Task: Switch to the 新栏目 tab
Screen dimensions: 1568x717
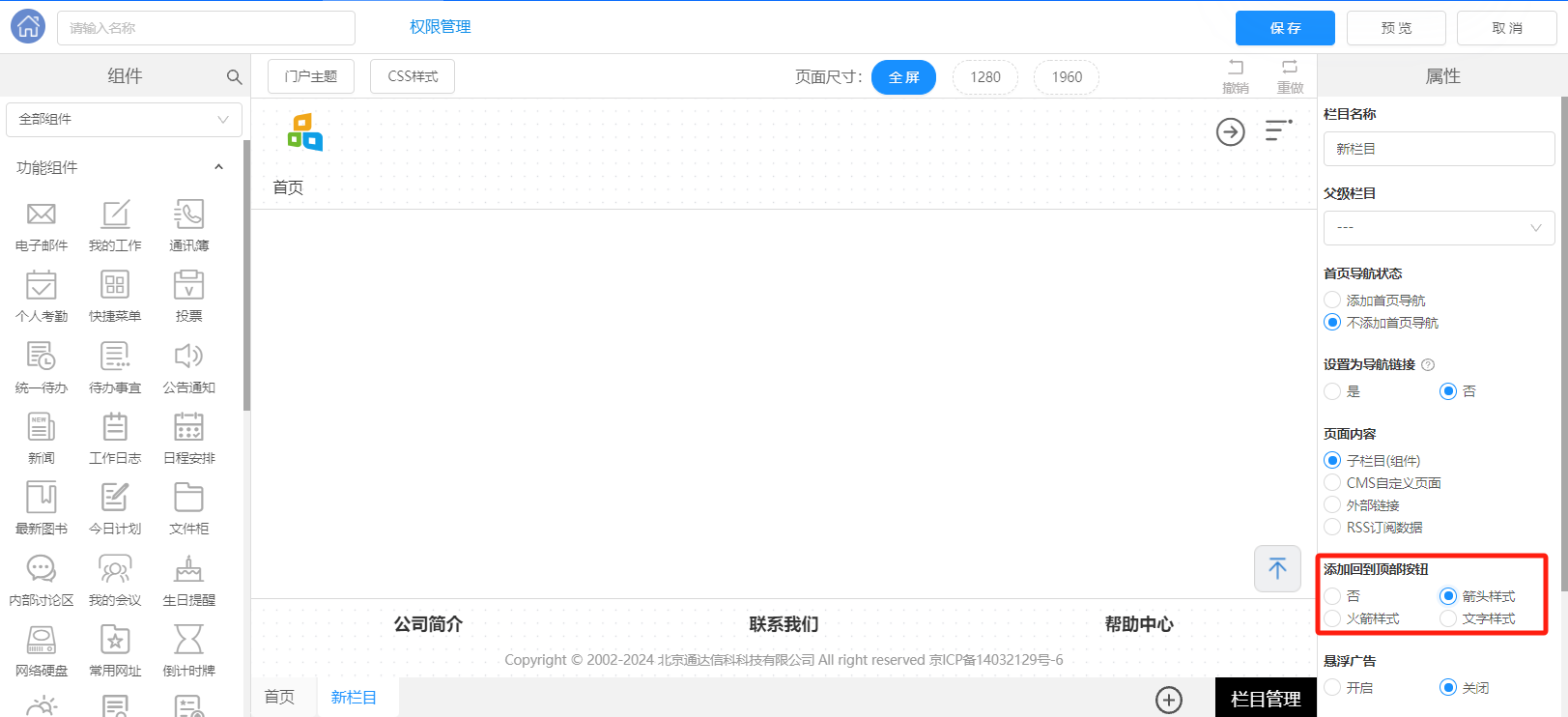Action: point(354,698)
